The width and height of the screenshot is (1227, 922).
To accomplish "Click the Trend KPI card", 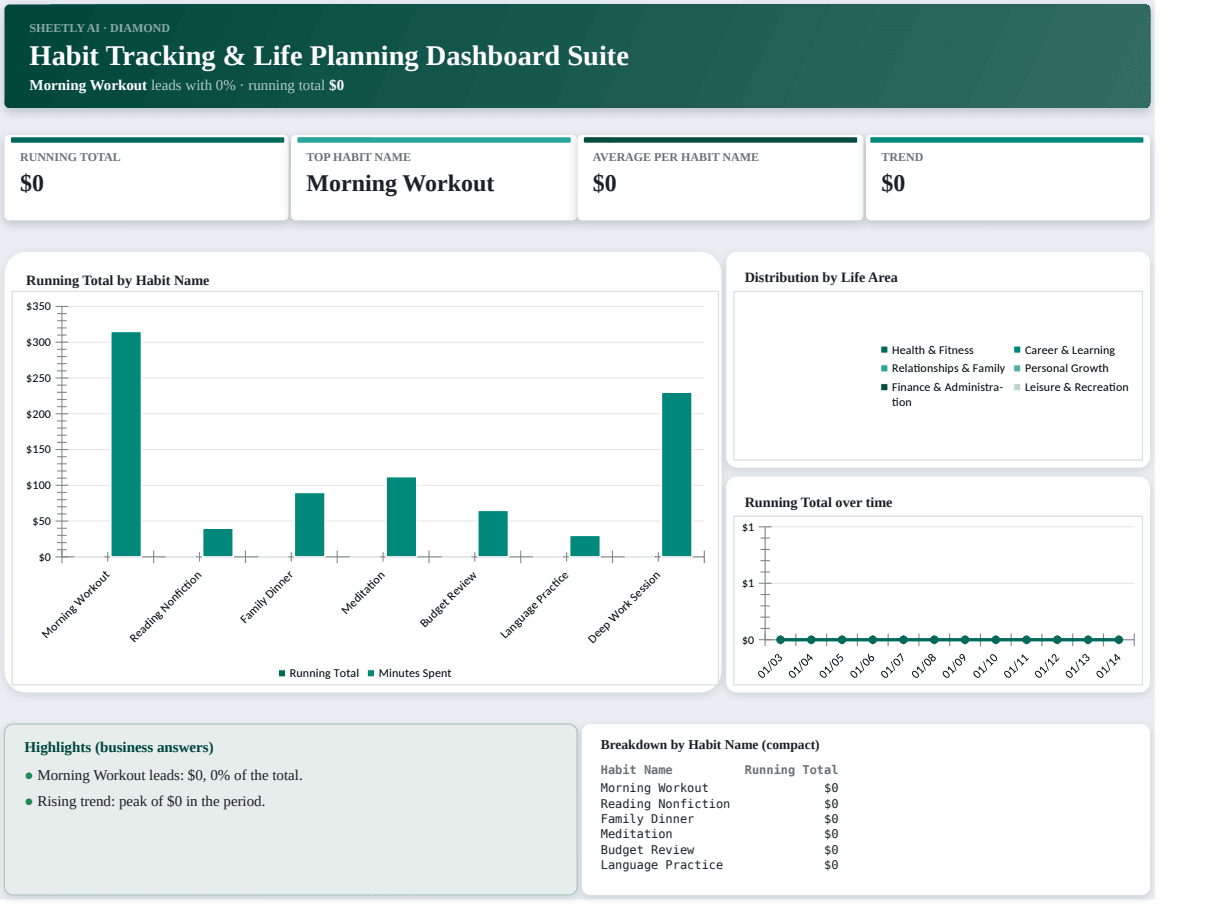I will pos(1007,178).
